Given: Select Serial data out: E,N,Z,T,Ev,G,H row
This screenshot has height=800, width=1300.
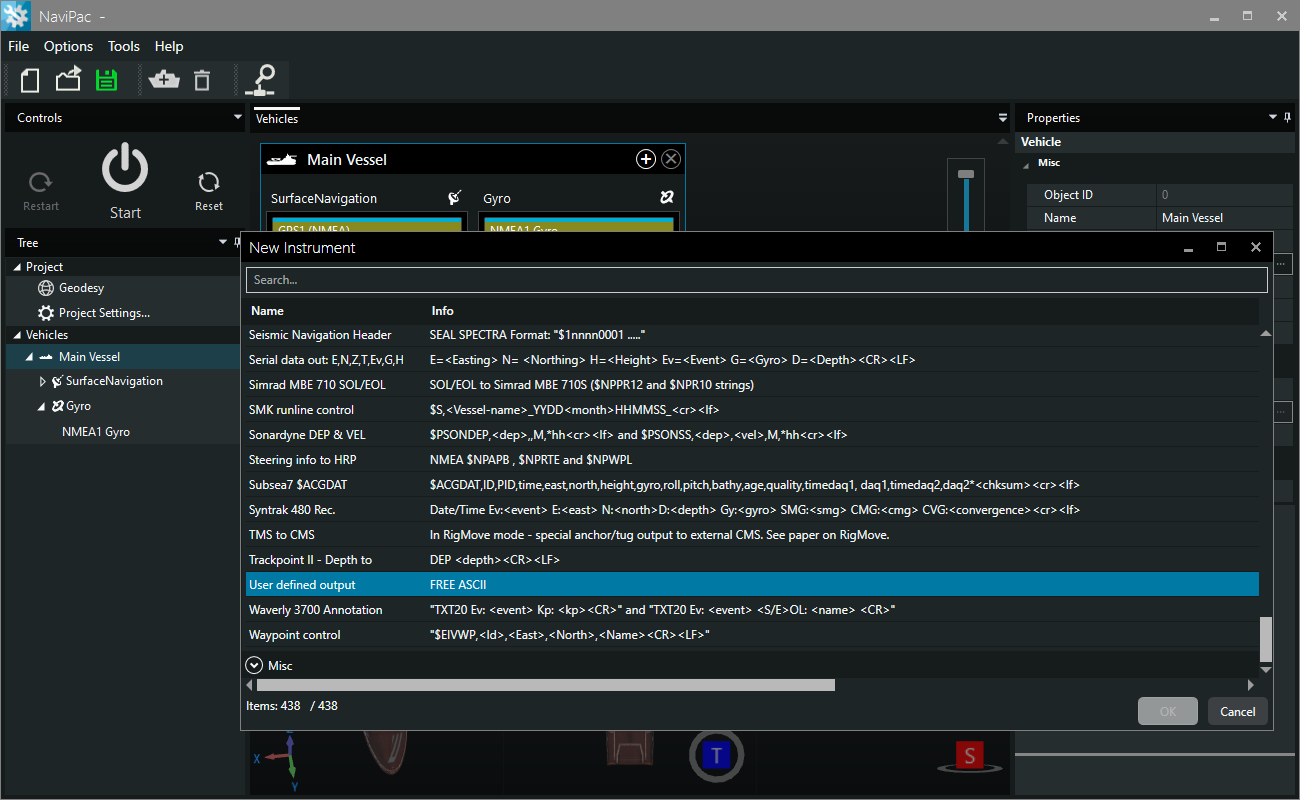Looking at the screenshot, I should 752,360.
